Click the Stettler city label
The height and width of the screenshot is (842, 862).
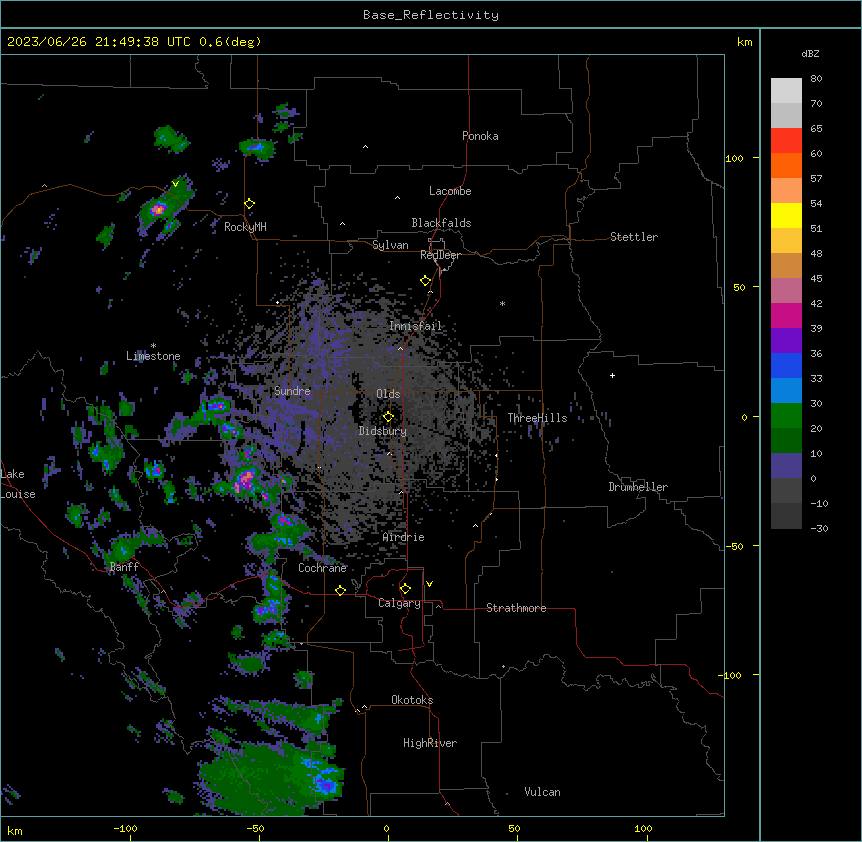click(x=633, y=237)
